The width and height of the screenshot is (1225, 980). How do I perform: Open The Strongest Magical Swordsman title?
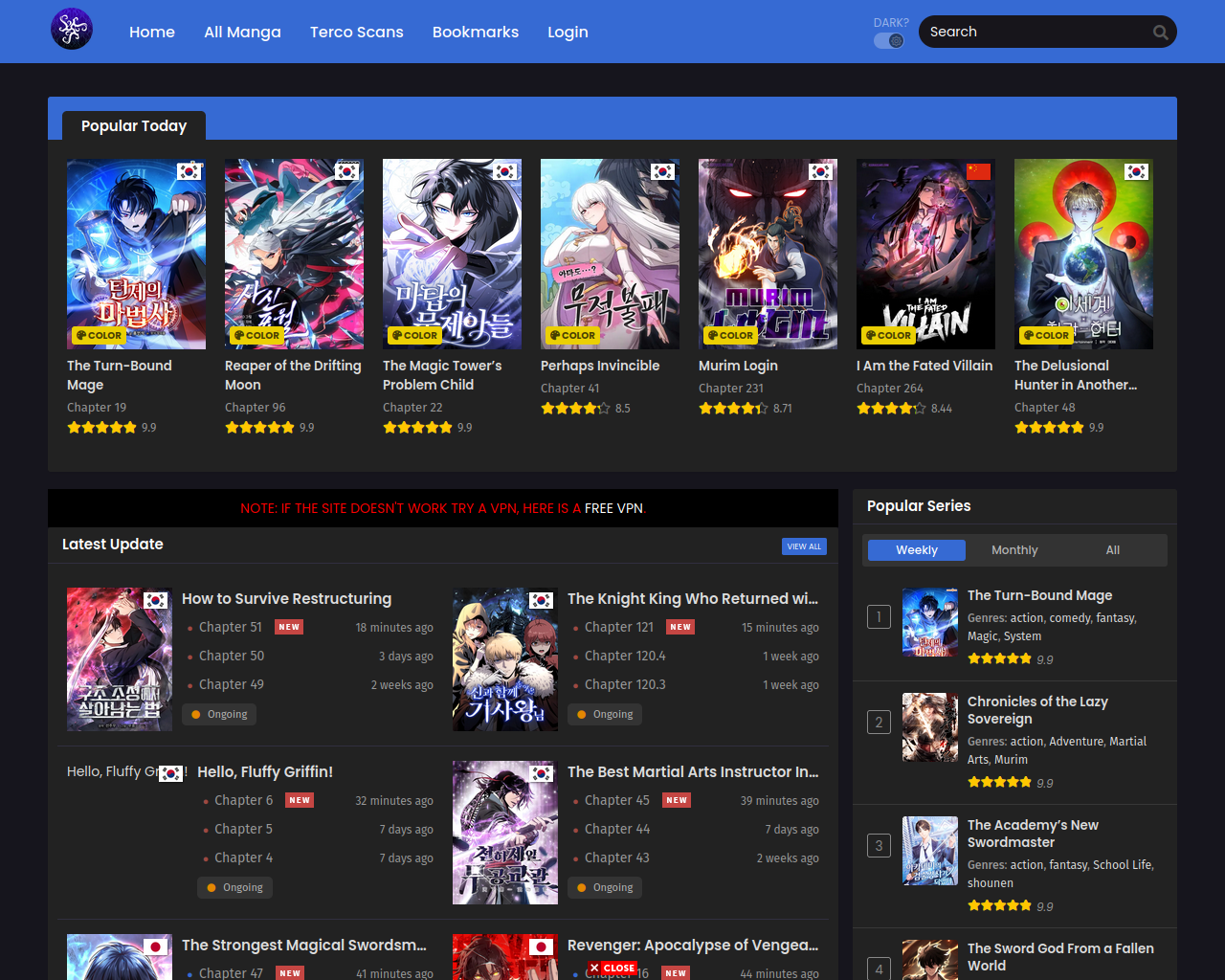(304, 945)
